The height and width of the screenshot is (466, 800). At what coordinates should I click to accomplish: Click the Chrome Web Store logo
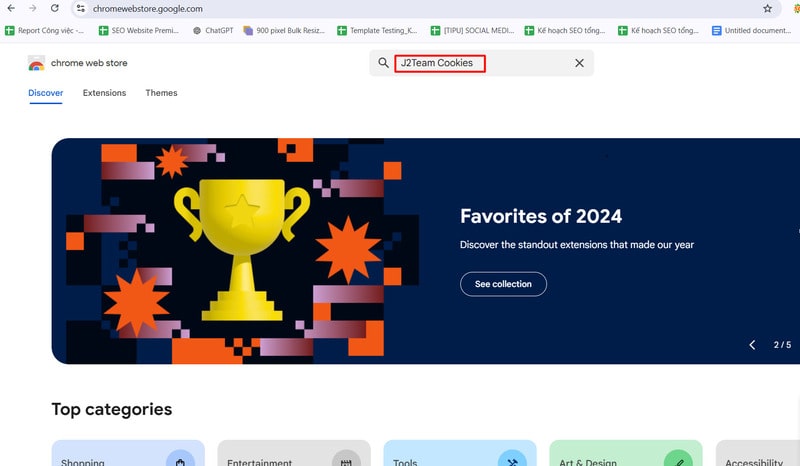36,63
